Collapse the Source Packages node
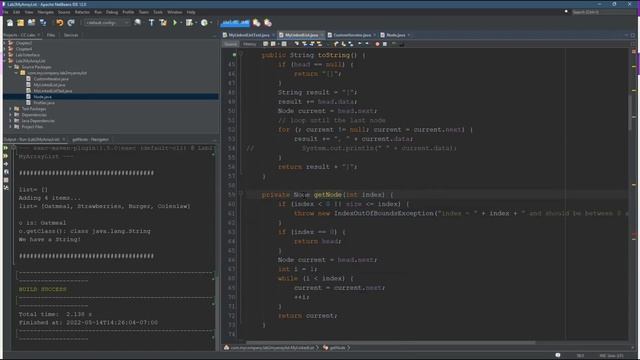This screenshot has width=640, height=360. coord(10,67)
